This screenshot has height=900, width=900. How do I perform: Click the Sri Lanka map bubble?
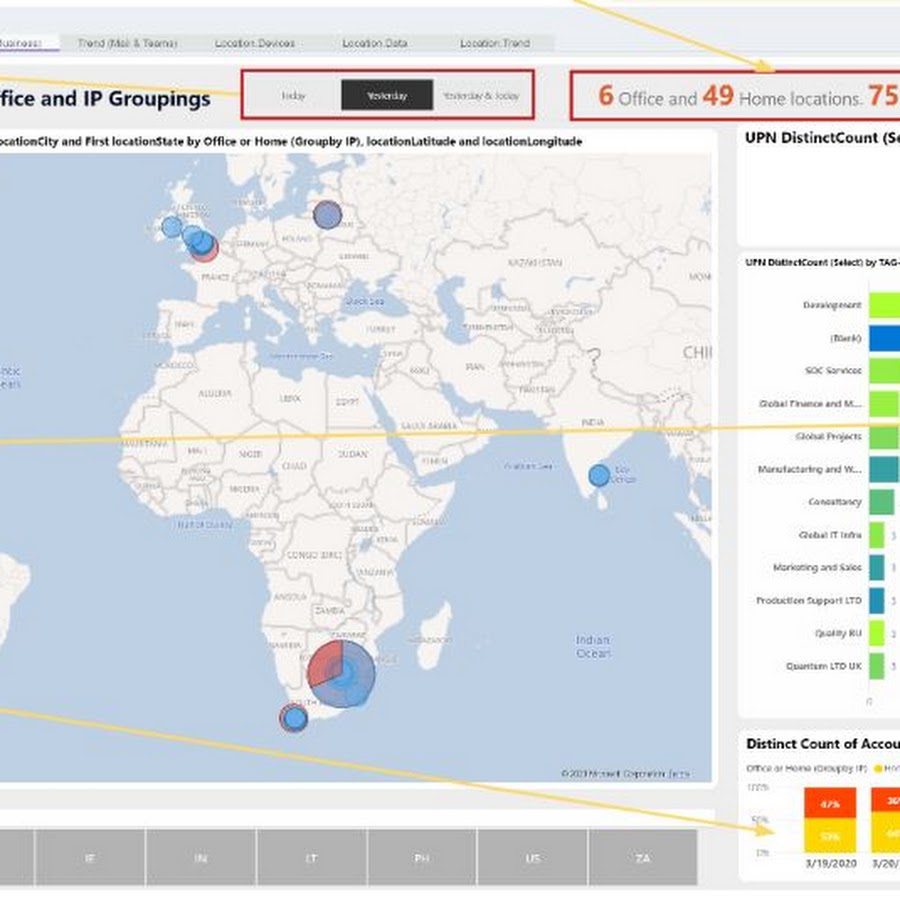(599, 475)
